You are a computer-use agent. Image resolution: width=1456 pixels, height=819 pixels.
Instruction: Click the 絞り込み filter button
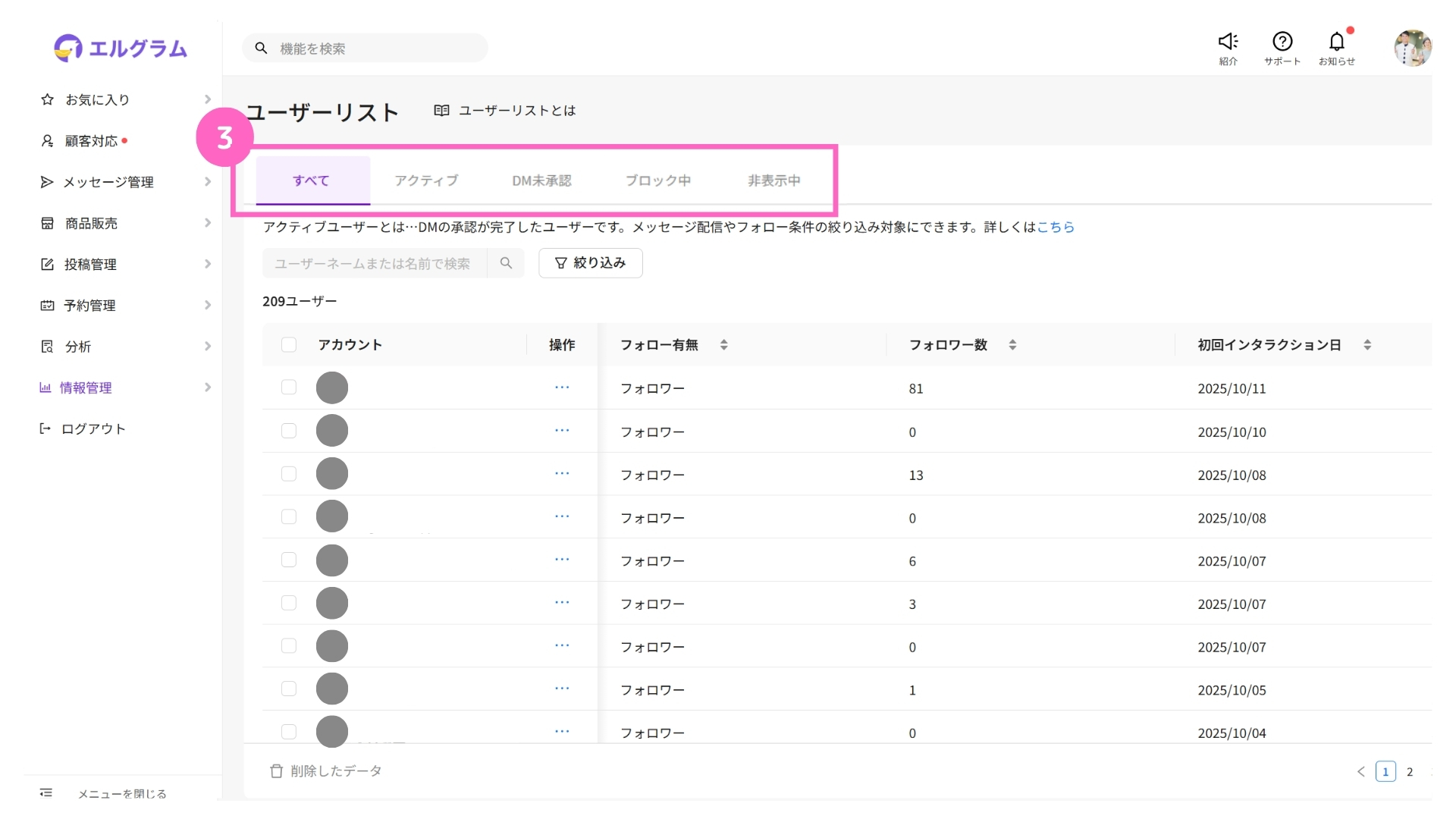[590, 263]
